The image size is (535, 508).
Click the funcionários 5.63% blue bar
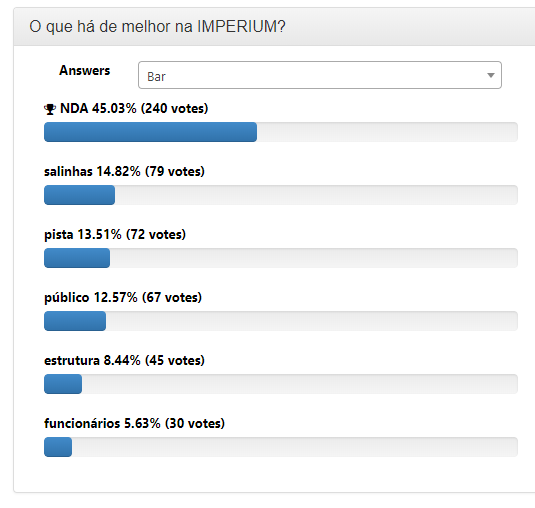pyautogui.click(x=58, y=447)
